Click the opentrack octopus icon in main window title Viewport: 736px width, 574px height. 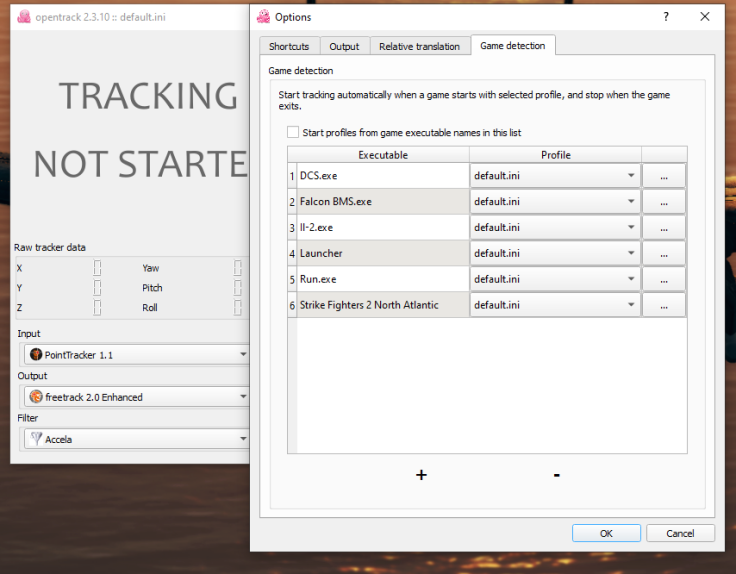tap(24, 17)
